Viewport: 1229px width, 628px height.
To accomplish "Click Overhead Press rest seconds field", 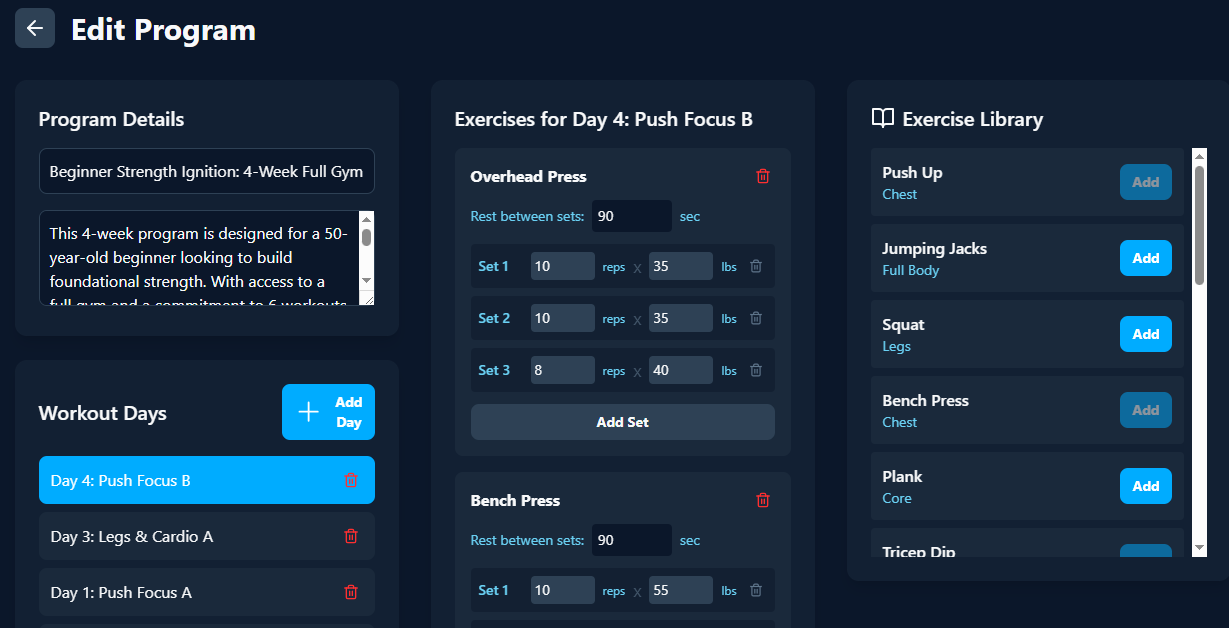I will [x=632, y=216].
